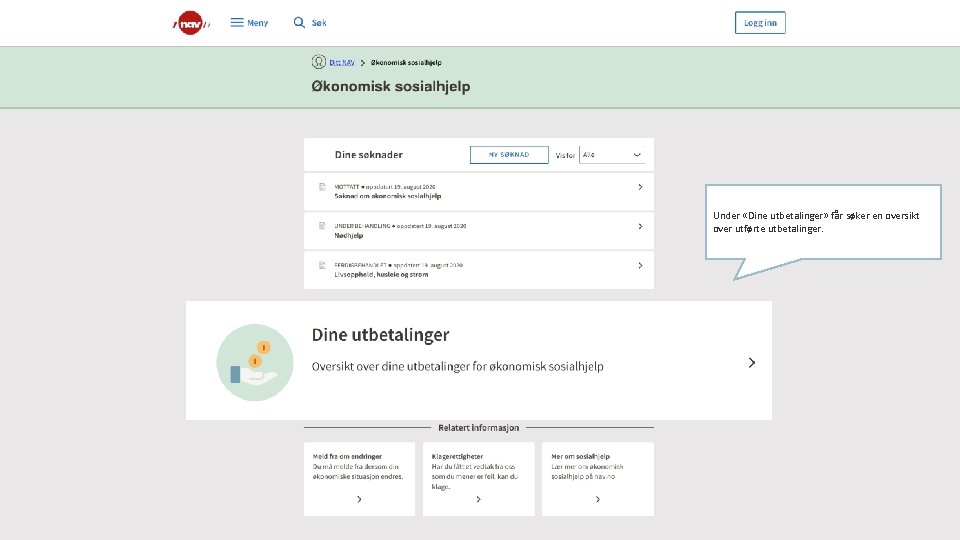Start a new application with NY SØKNAD
960x540 pixels.
click(509, 155)
